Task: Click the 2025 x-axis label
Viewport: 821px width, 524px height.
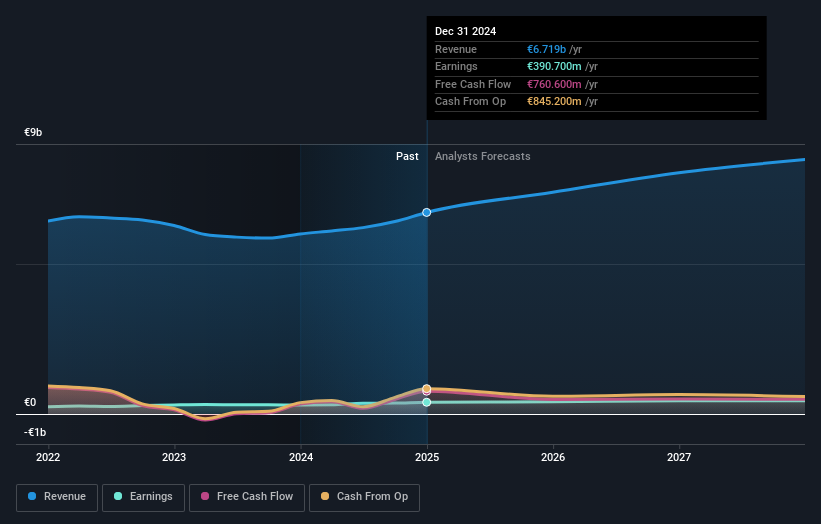Action: coord(427,458)
